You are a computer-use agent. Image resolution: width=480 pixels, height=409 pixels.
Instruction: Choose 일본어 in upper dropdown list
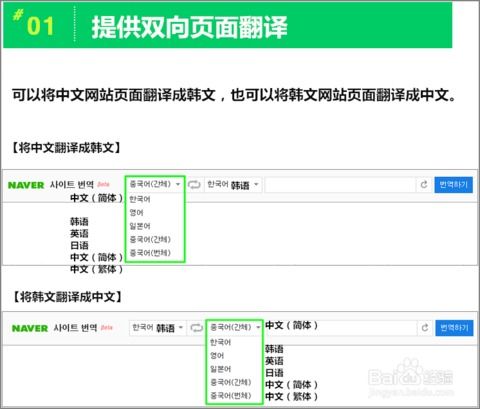pos(140,226)
